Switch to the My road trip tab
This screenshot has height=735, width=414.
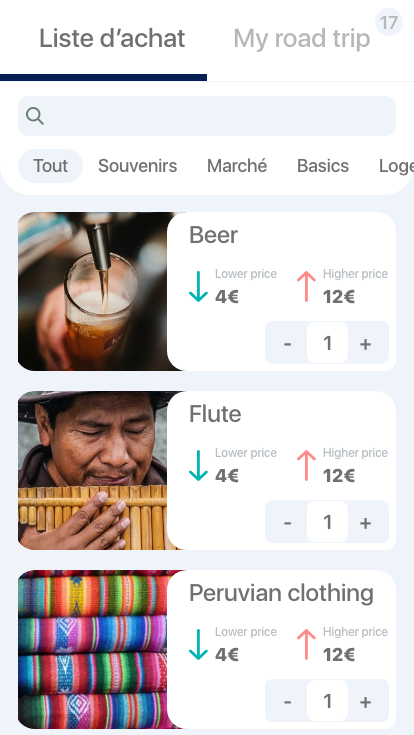[302, 38]
